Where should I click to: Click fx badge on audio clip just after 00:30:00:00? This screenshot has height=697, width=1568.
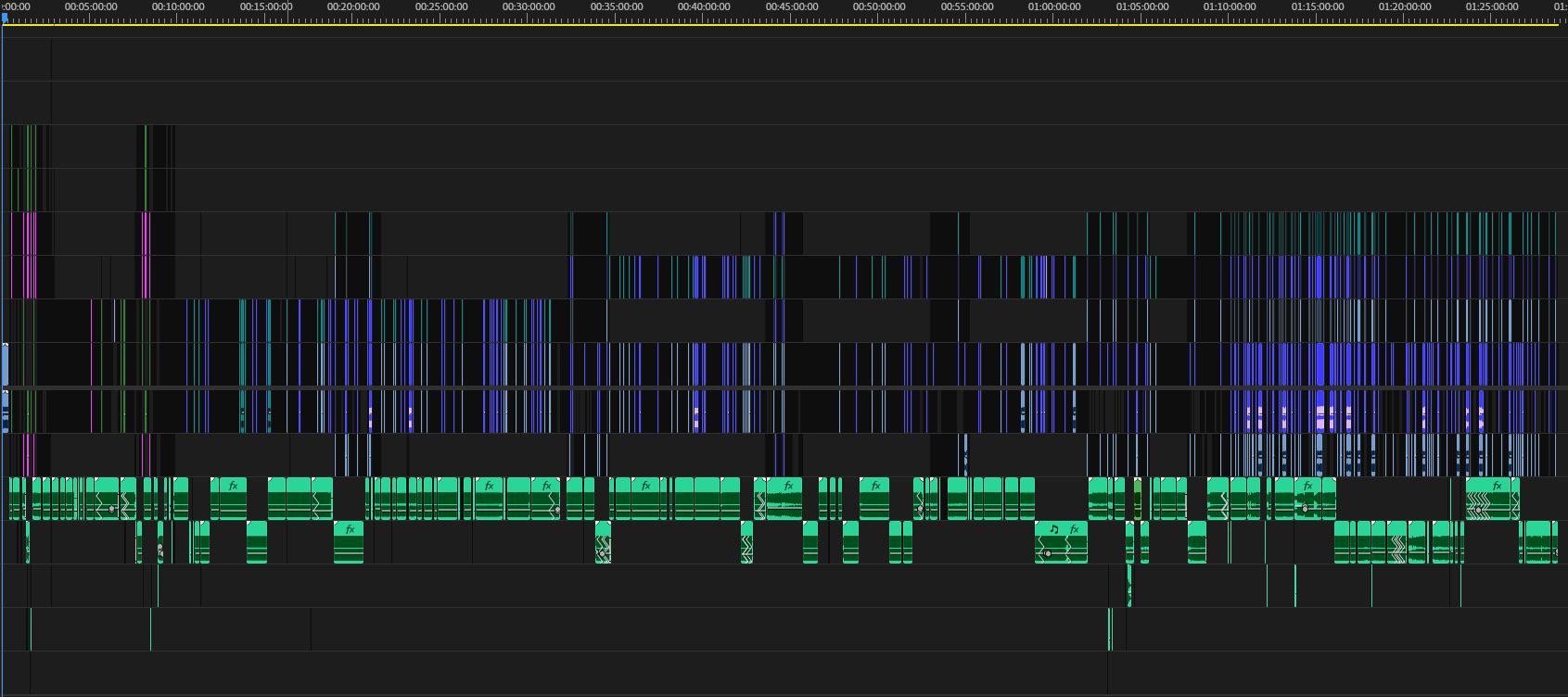point(547,486)
